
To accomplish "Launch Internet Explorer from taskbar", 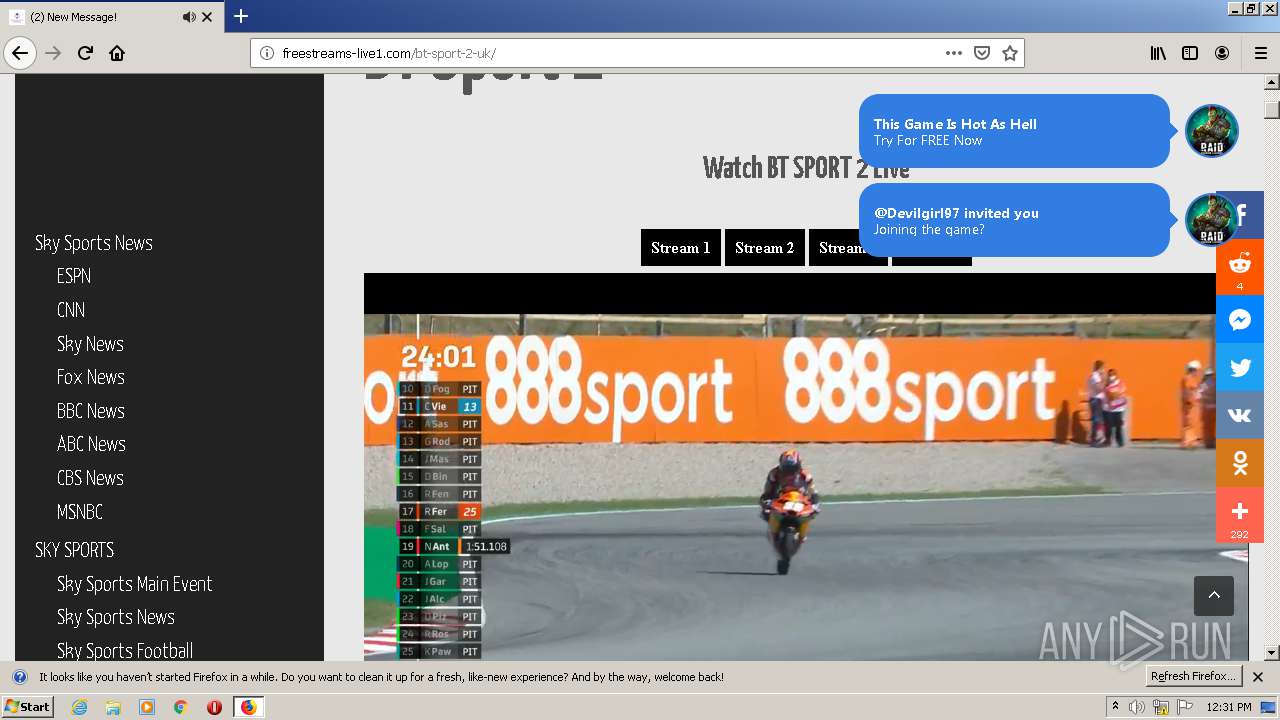I will (79, 707).
